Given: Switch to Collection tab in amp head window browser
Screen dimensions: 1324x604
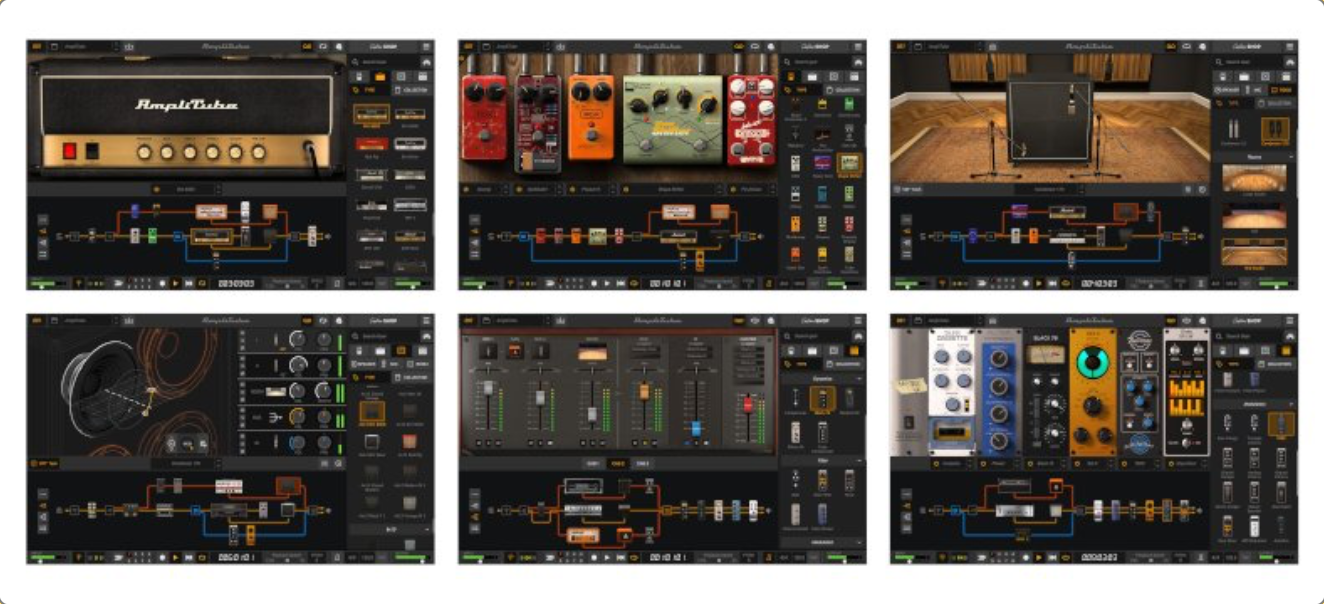Looking at the screenshot, I should (x=411, y=90).
